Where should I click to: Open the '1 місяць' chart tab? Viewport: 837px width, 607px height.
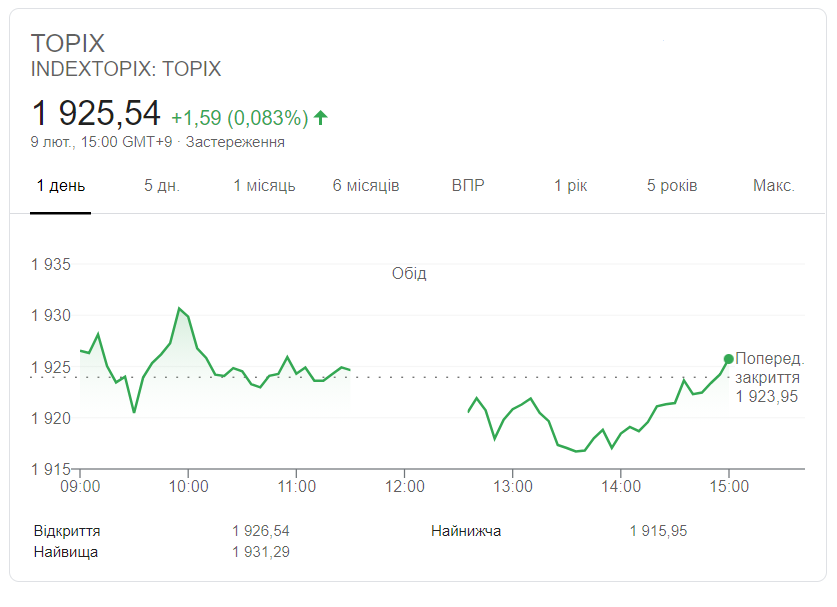(x=264, y=186)
